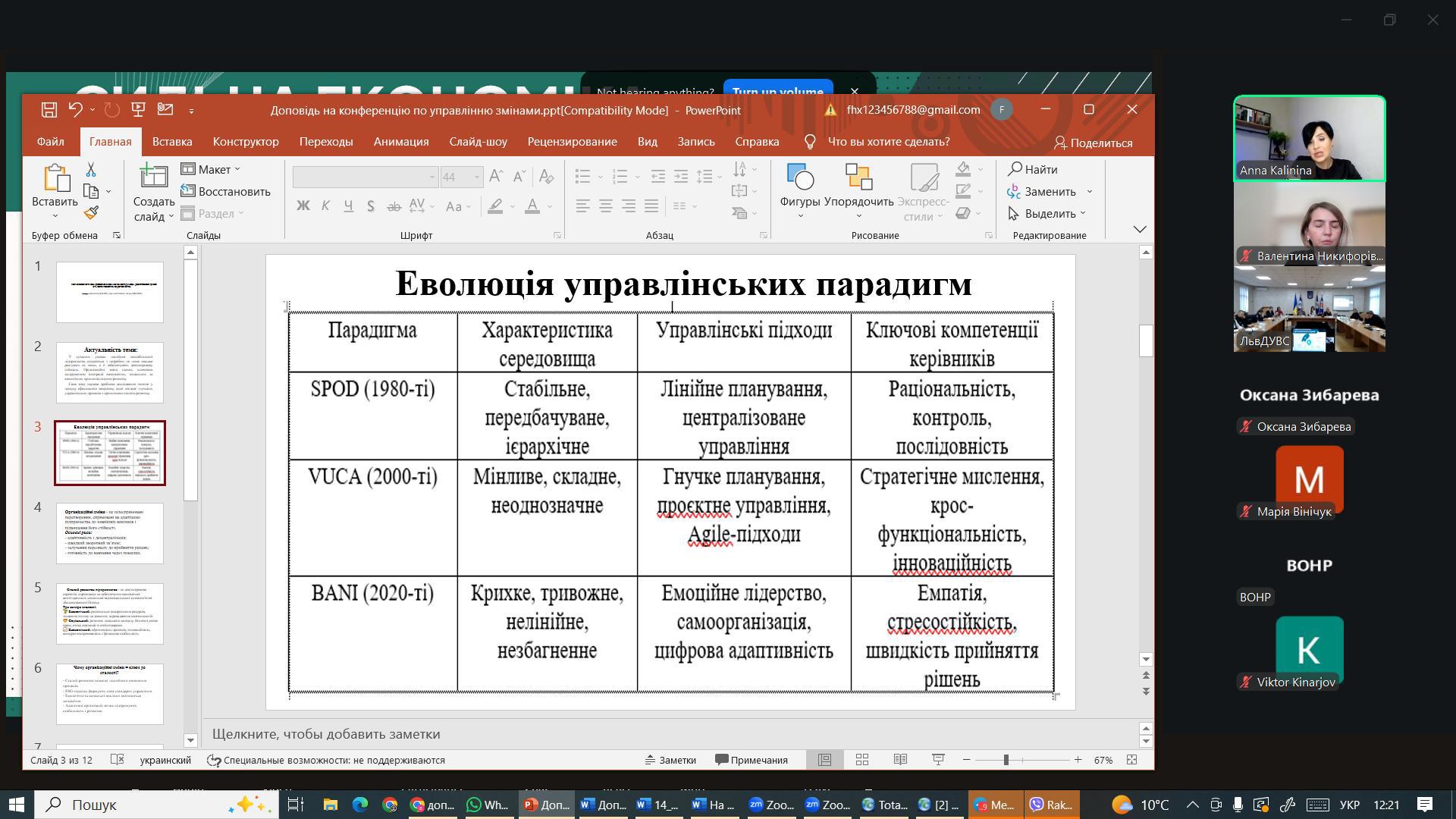This screenshot has height=819, width=1456.
Task: Toggle bold (Ж) formatting
Action: [x=303, y=206]
